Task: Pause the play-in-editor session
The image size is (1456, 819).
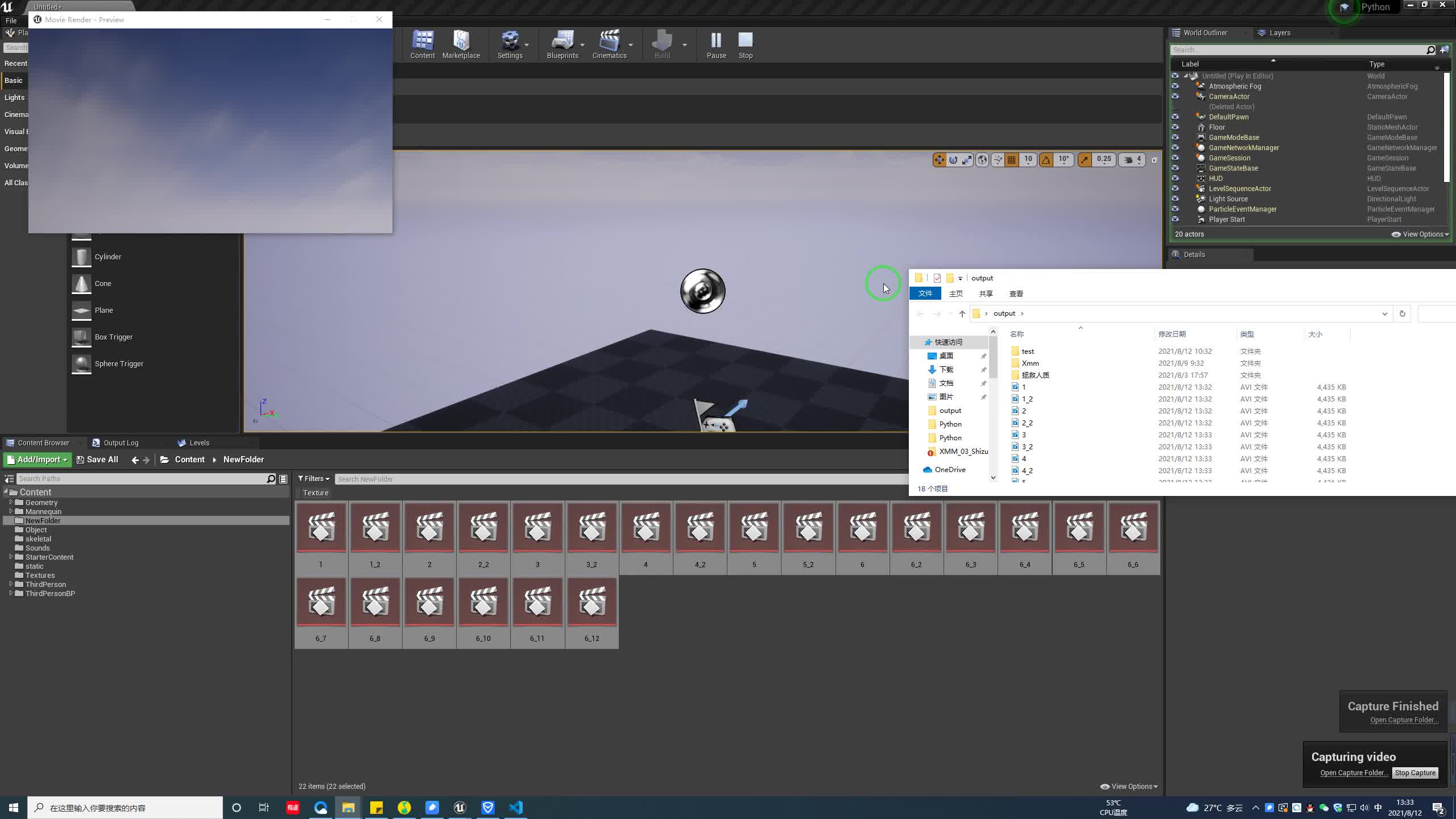Action: click(x=715, y=44)
